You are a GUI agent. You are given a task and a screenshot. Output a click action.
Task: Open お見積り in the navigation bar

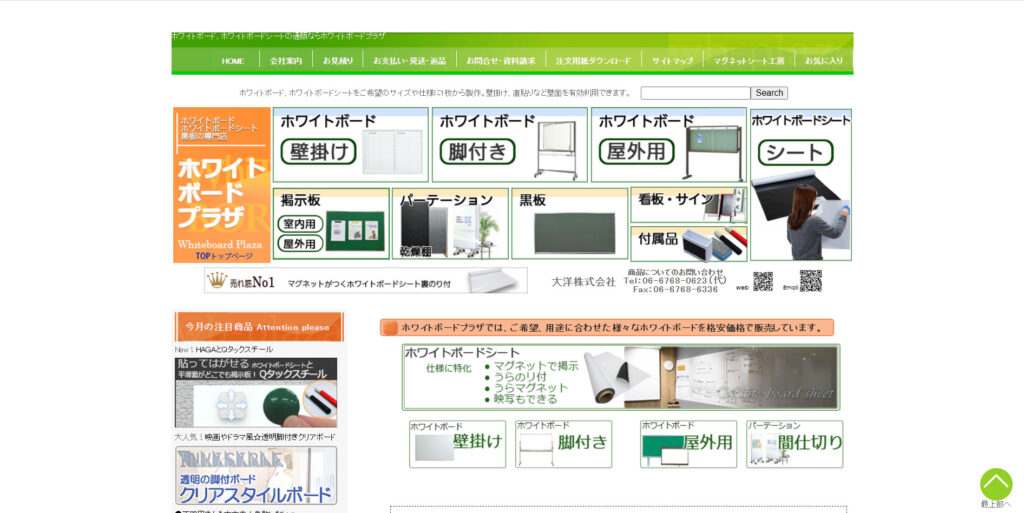(x=338, y=61)
